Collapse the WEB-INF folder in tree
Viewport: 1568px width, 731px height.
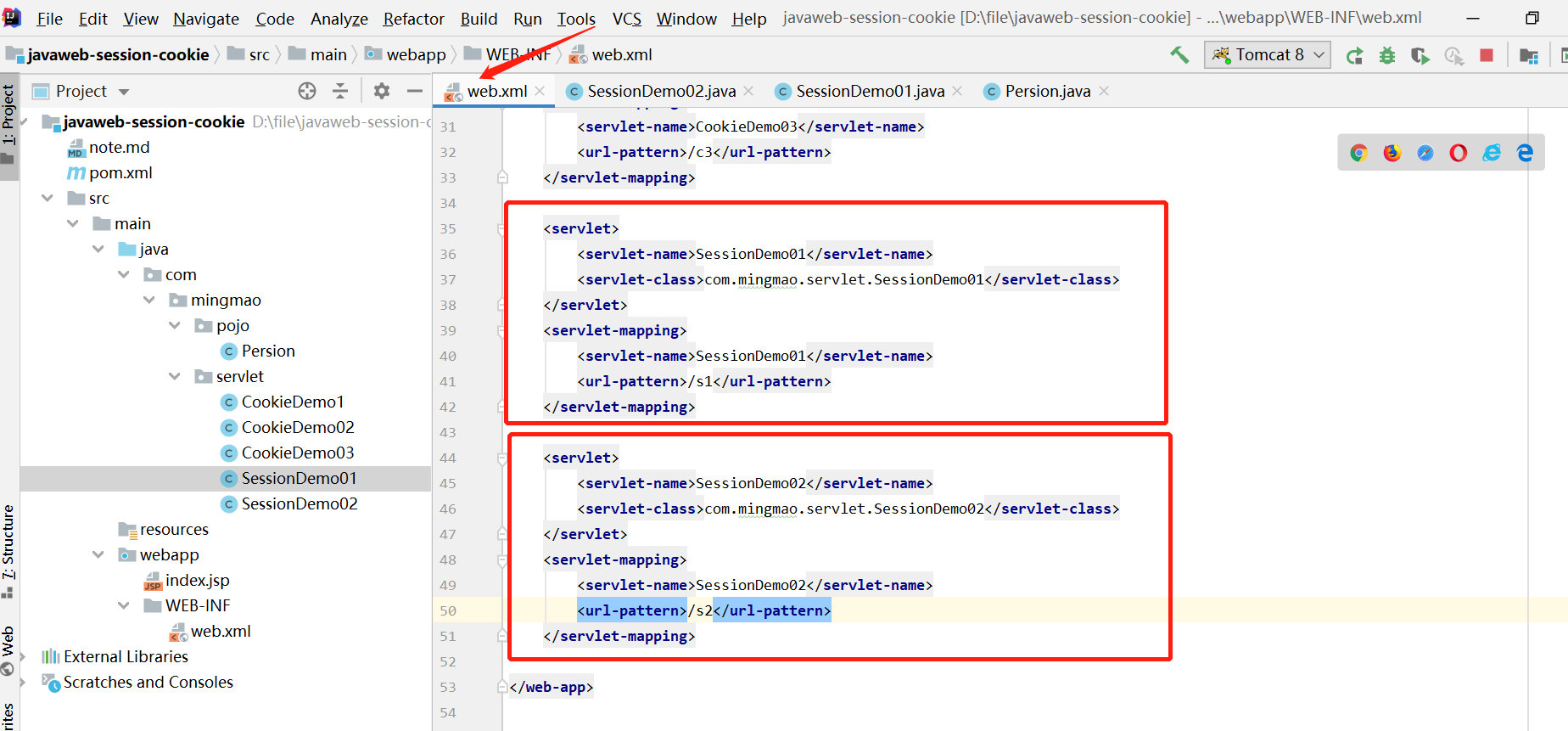point(124,605)
